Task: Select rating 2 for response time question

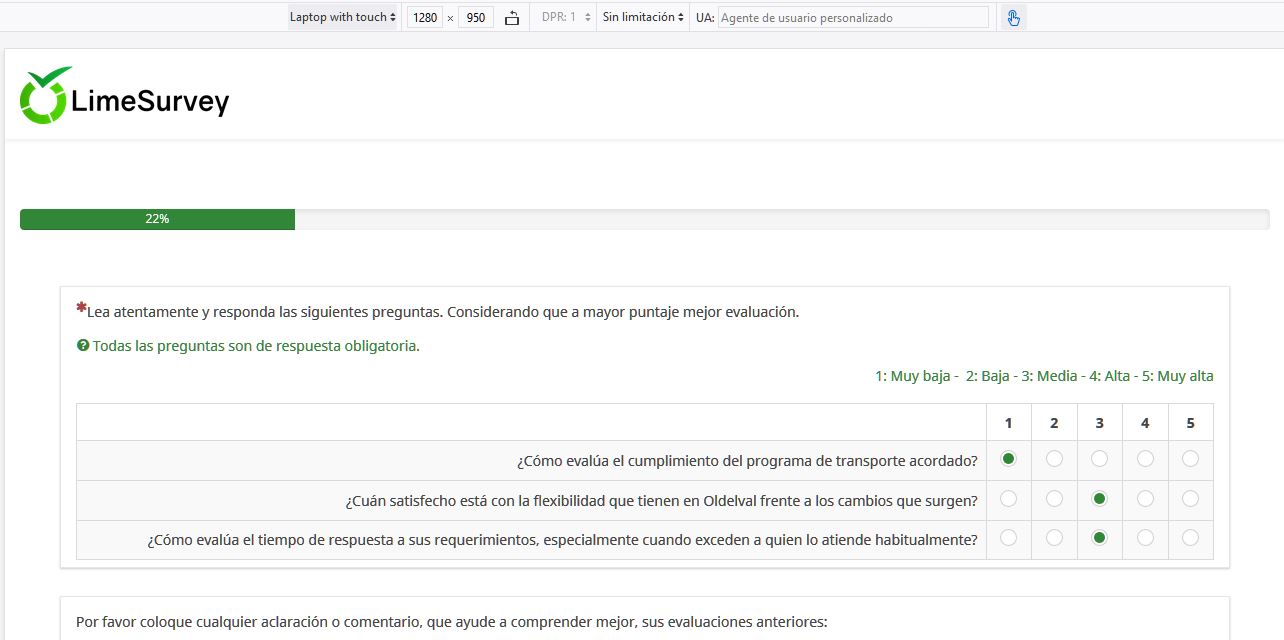Action: tap(1054, 538)
